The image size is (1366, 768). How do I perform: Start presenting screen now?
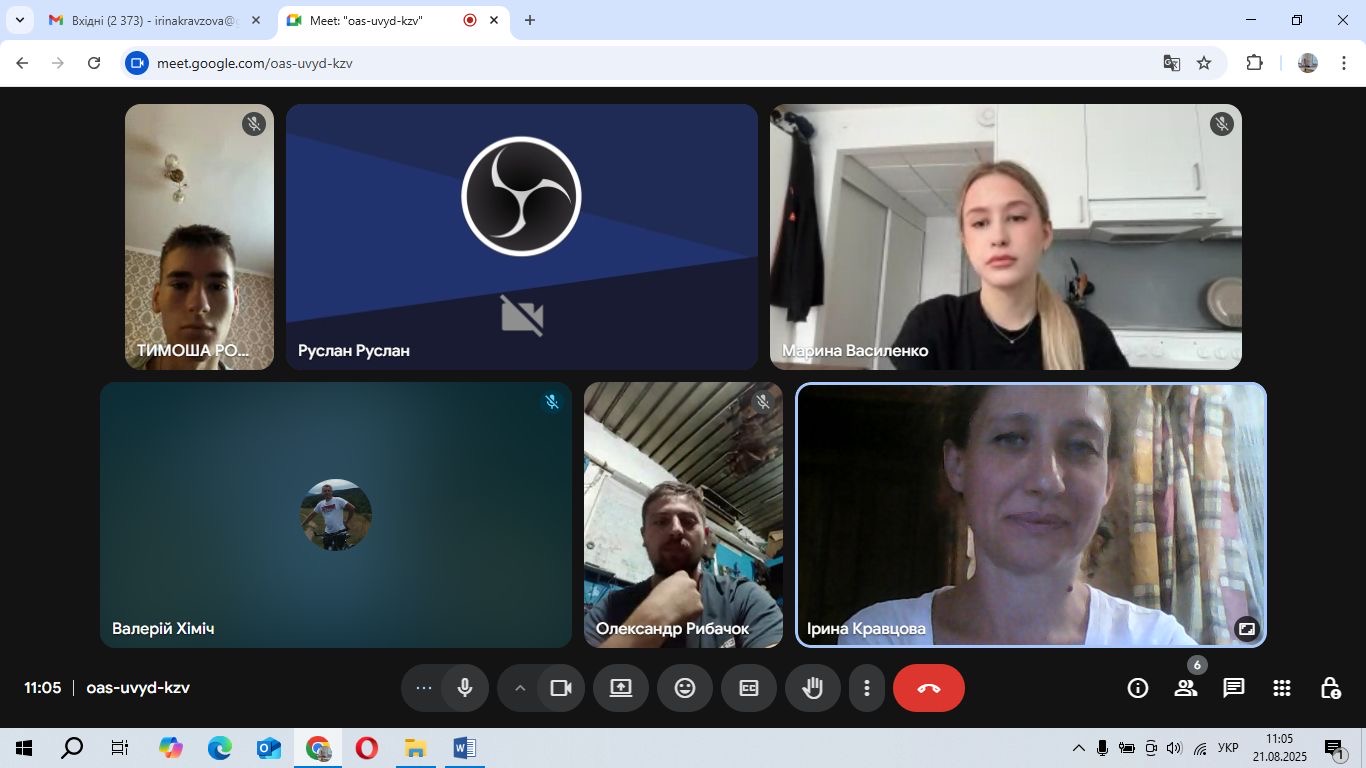(x=621, y=688)
